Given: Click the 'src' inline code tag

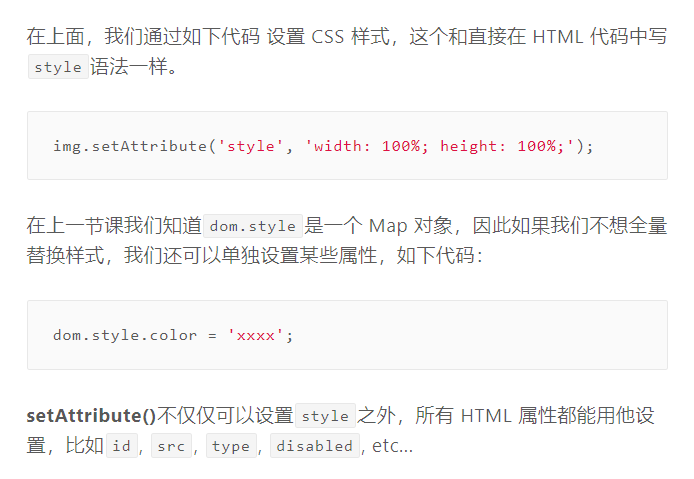Looking at the screenshot, I should pyautogui.click(x=171, y=445).
